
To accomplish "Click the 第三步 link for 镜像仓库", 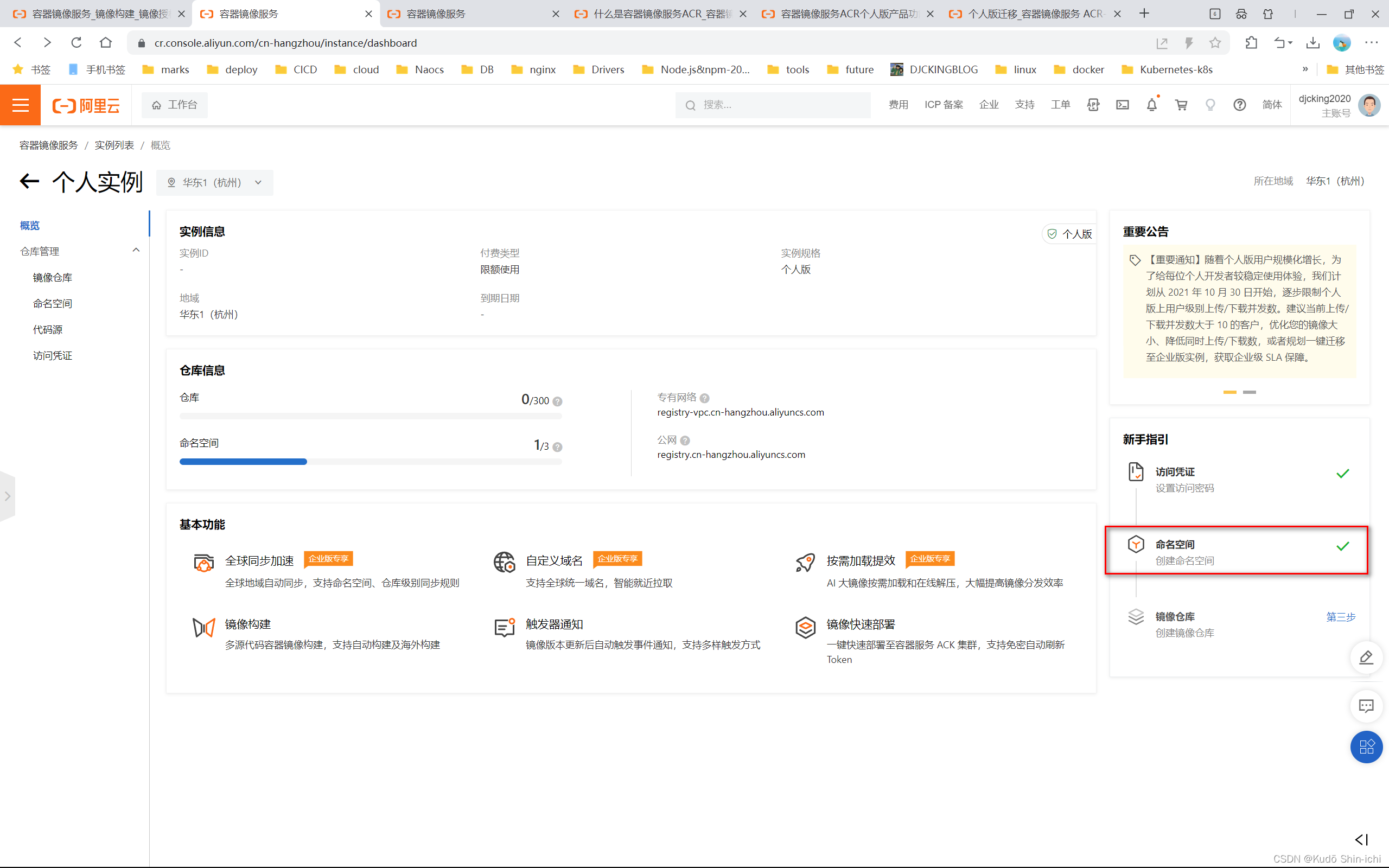I will (1340, 617).
